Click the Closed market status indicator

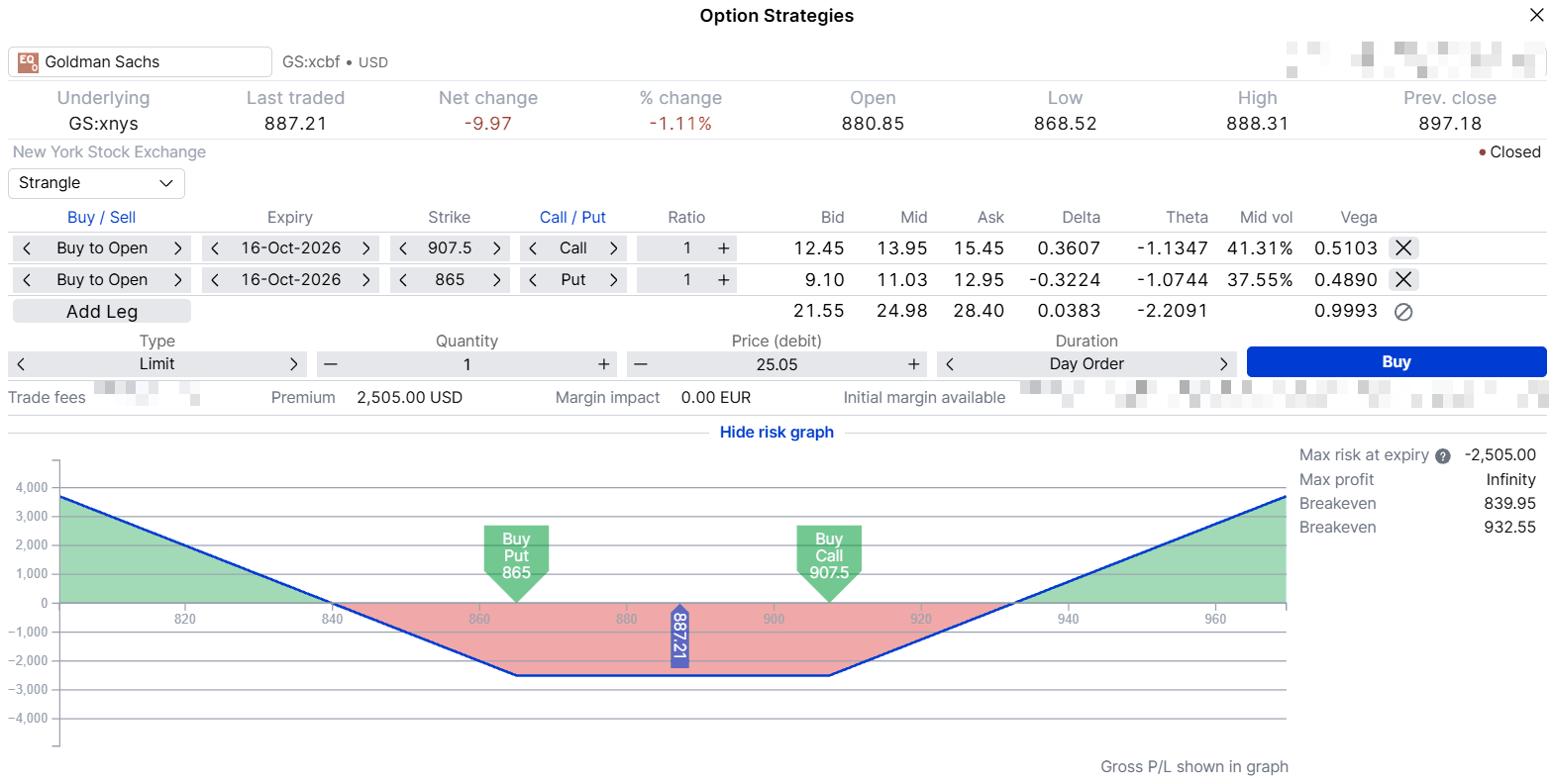coord(1509,152)
